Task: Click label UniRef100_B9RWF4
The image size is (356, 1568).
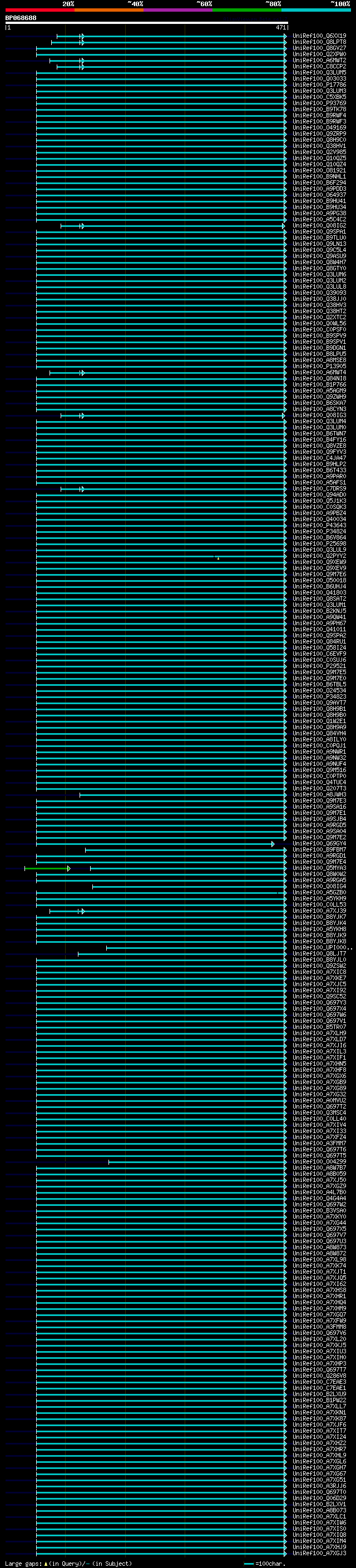Action: (x=319, y=115)
